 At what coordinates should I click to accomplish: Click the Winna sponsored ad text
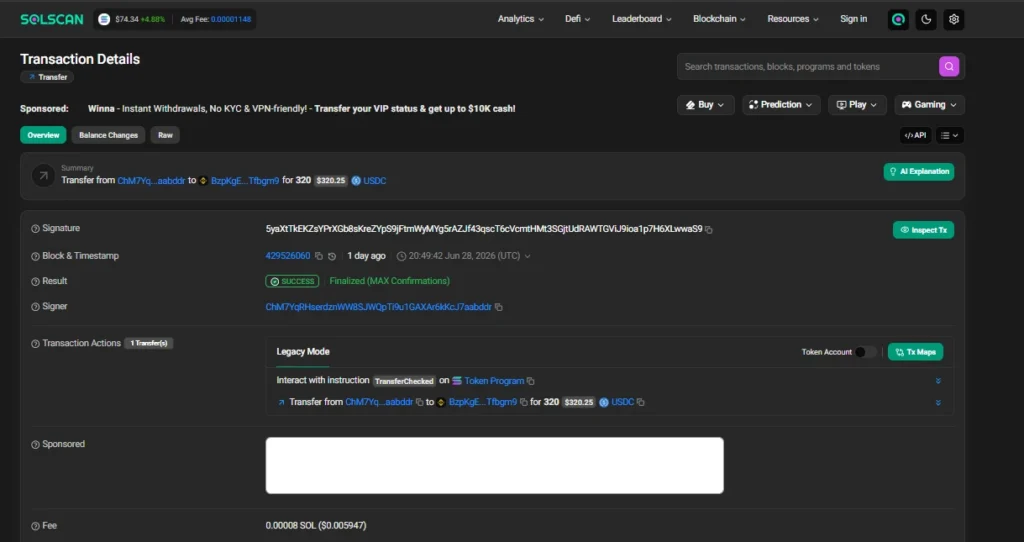tap(302, 108)
